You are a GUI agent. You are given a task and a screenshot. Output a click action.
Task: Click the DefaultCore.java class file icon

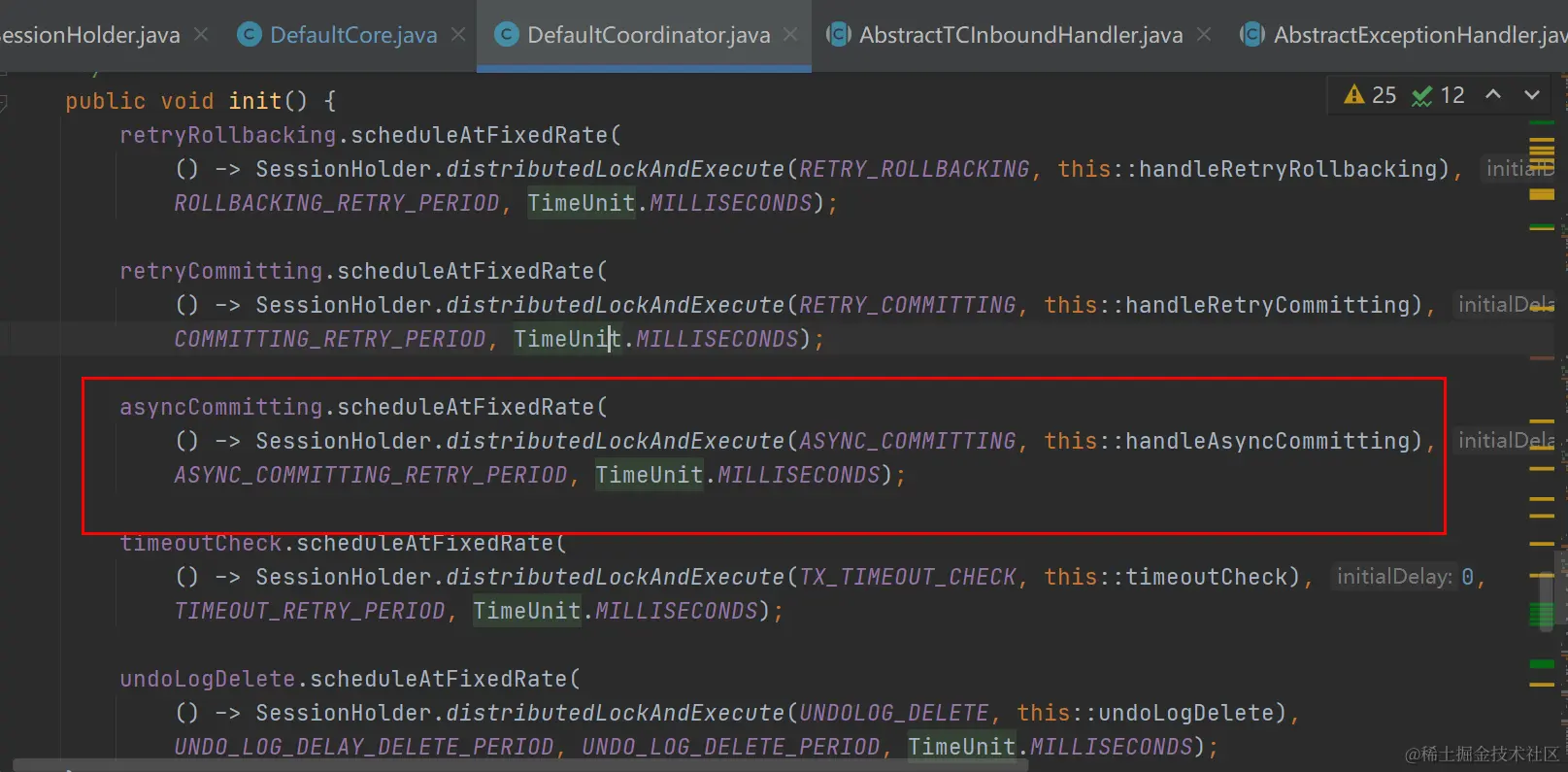pos(250,35)
